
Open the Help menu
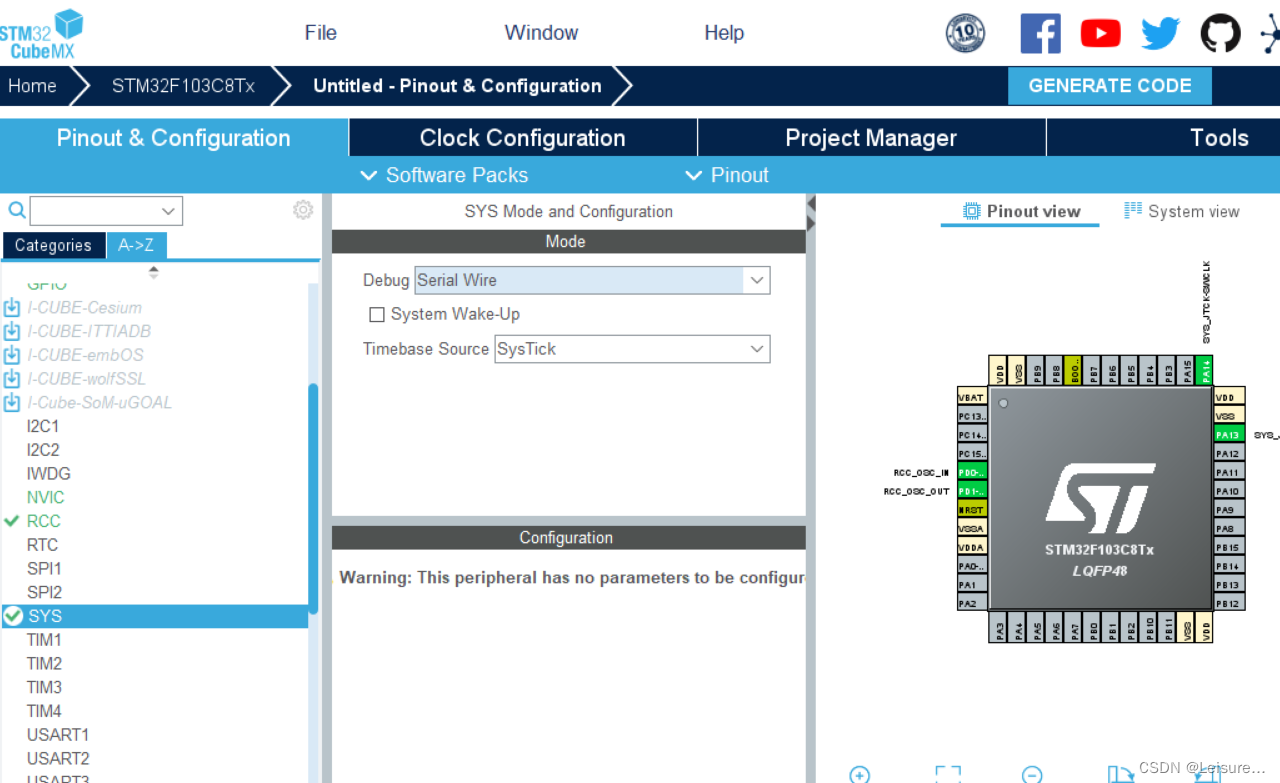tap(724, 33)
